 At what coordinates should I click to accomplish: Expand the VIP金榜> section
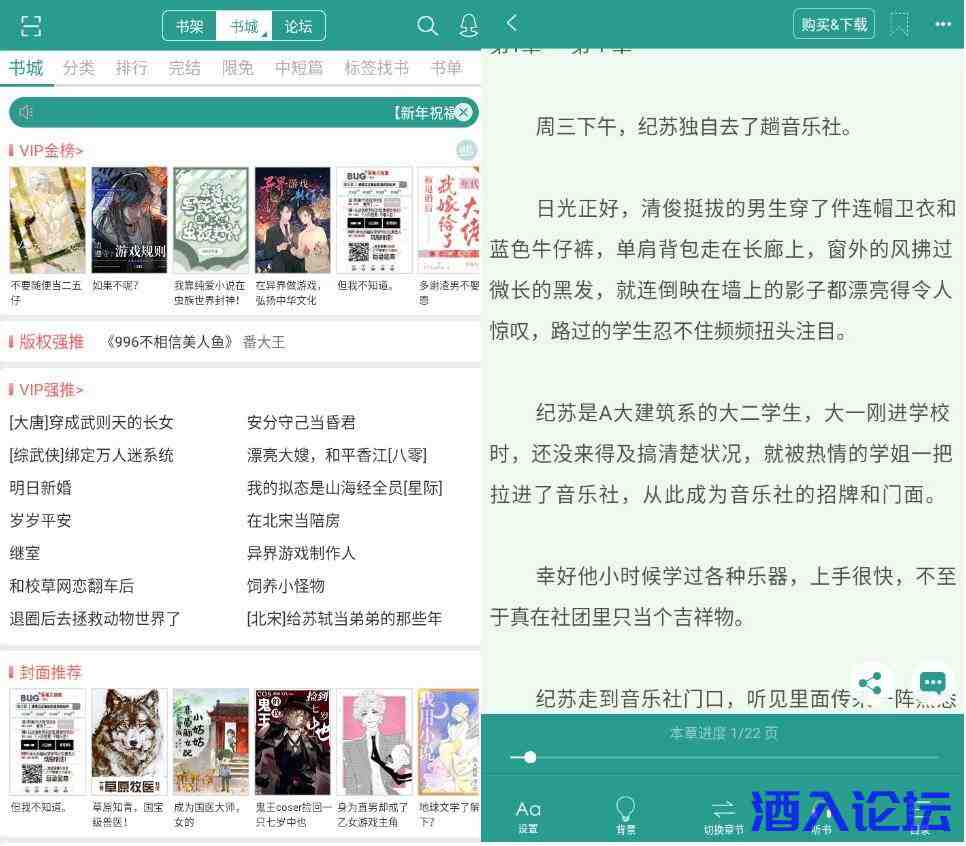(x=51, y=151)
